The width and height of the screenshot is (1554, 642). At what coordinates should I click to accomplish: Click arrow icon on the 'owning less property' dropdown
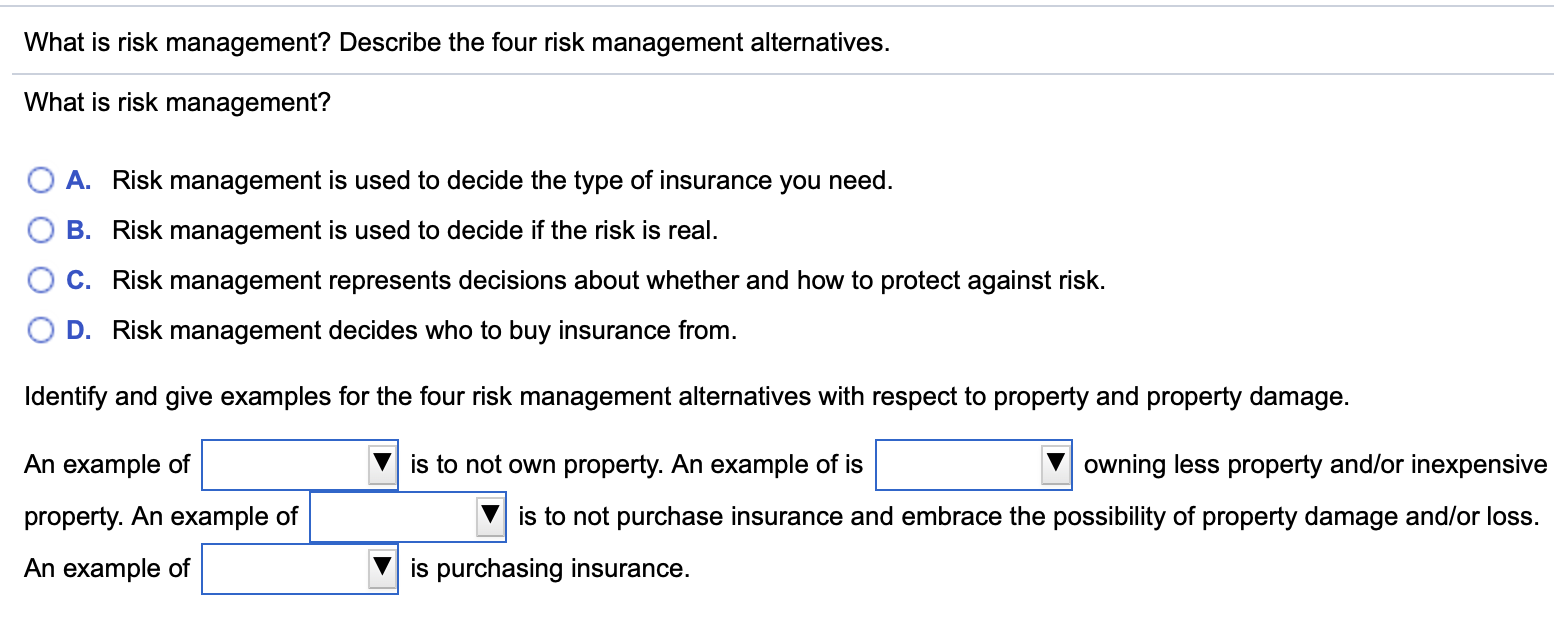click(x=1056, y=465)
